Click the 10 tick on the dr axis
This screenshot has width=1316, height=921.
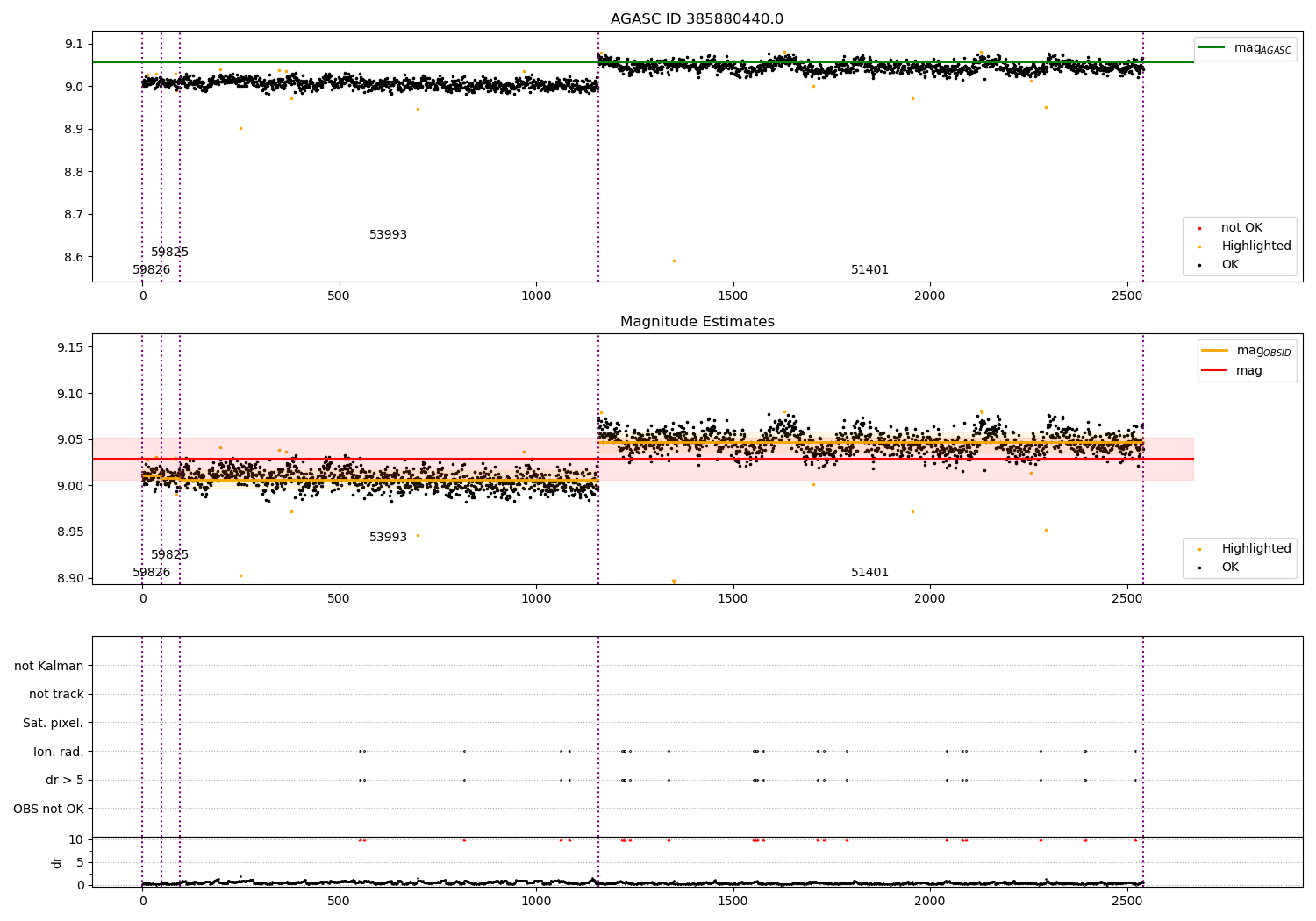click(x=76, y=839)
